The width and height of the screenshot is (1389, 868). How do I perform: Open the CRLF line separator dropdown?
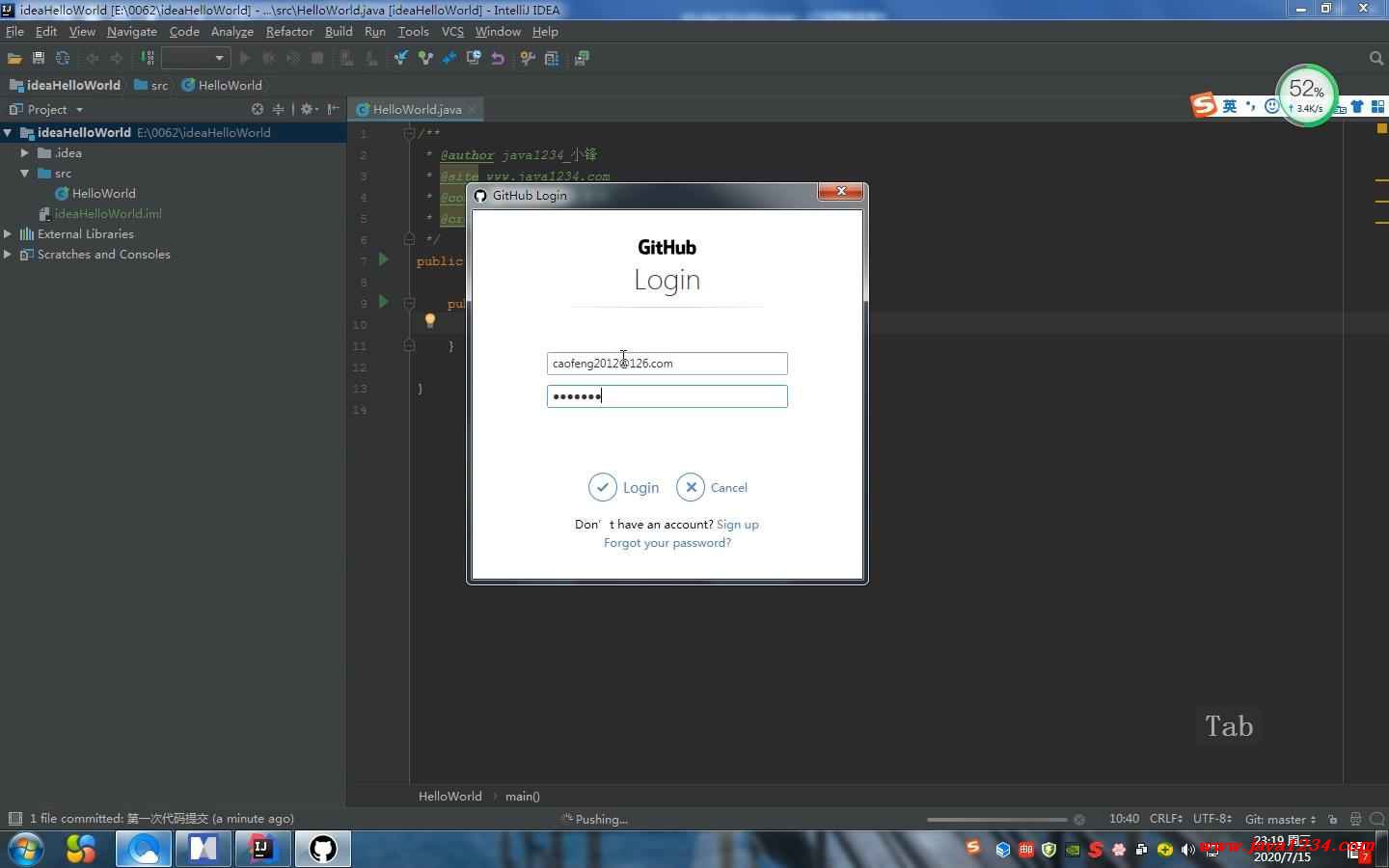pyautogui.click(x=1166, y=819)
